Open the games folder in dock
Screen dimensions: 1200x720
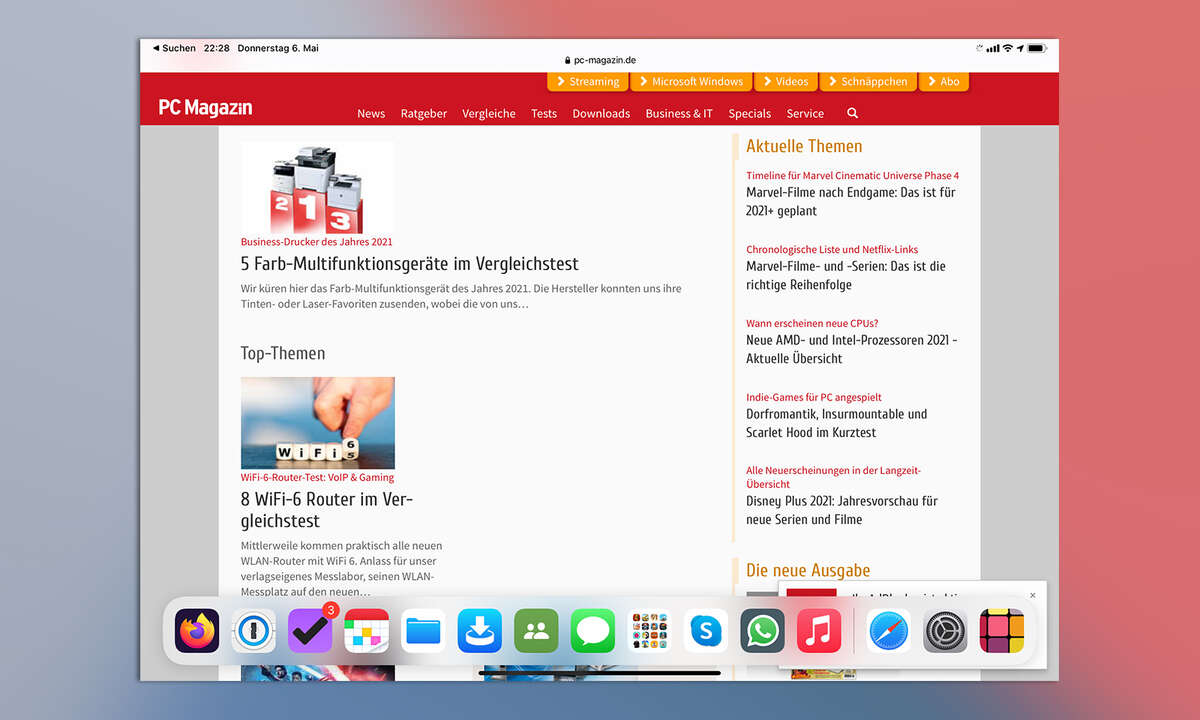pos(649,631)
